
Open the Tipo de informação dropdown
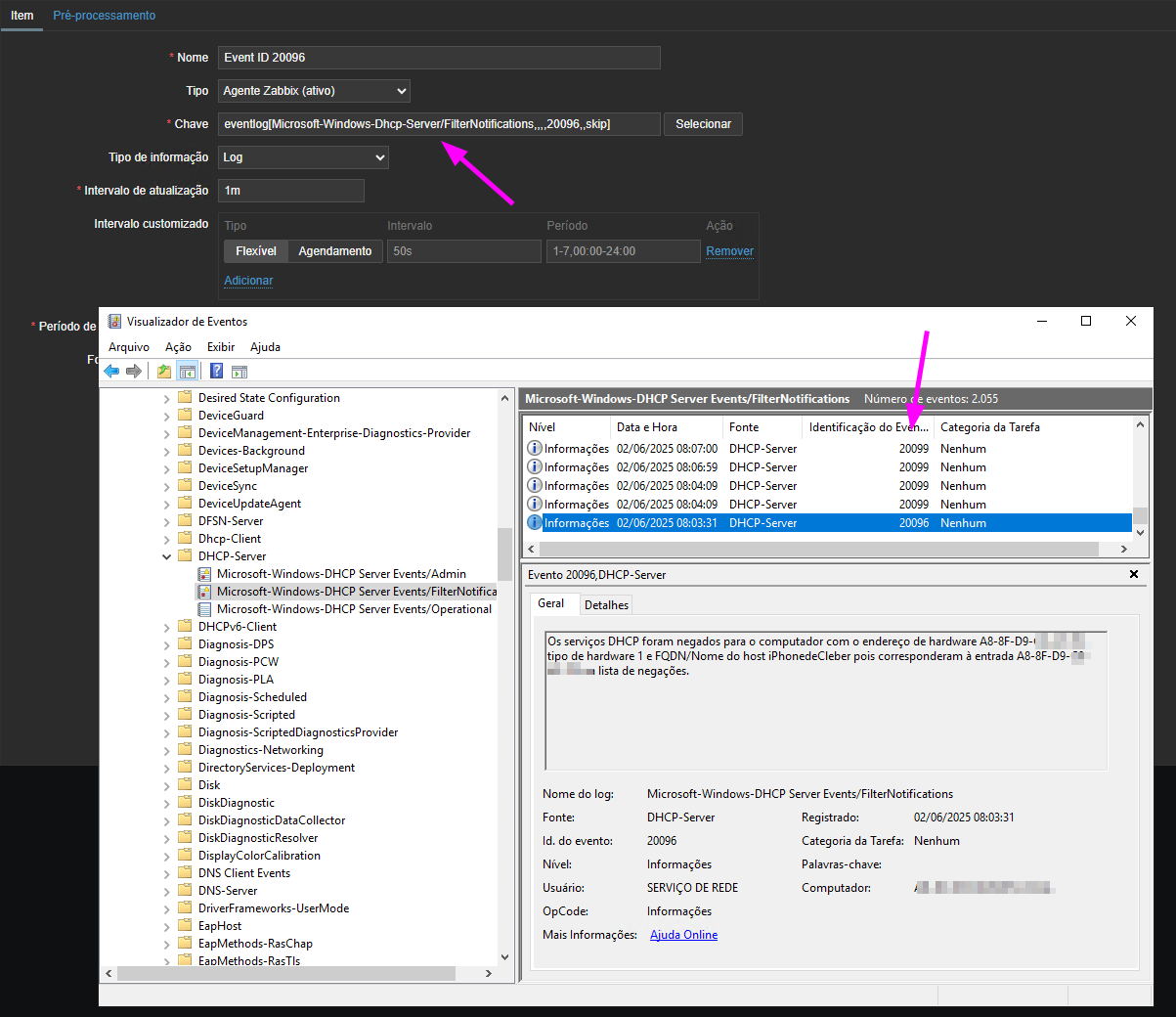(303, 157)
